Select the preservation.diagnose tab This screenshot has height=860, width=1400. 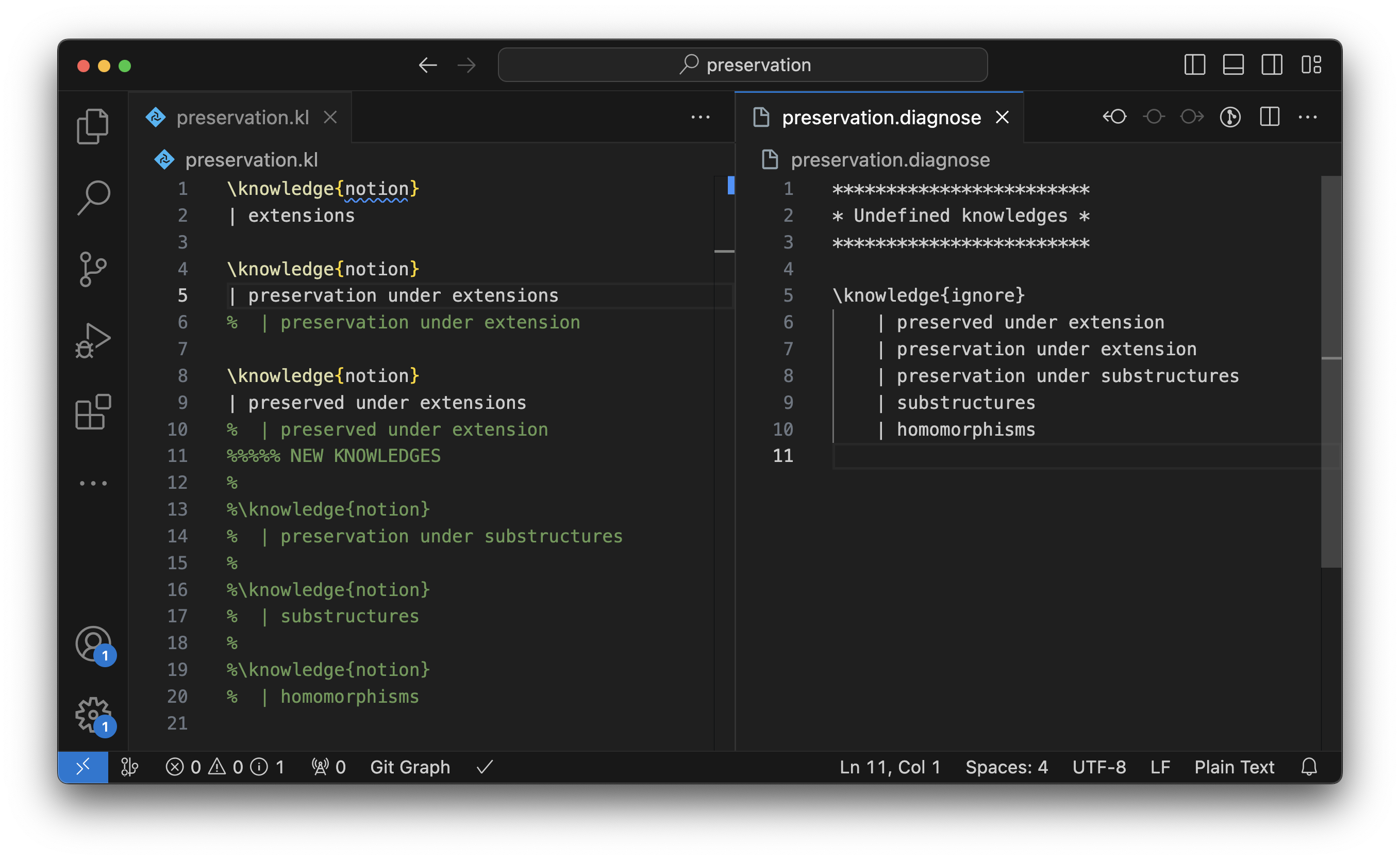pyautogui.click(x=880, y=117)
